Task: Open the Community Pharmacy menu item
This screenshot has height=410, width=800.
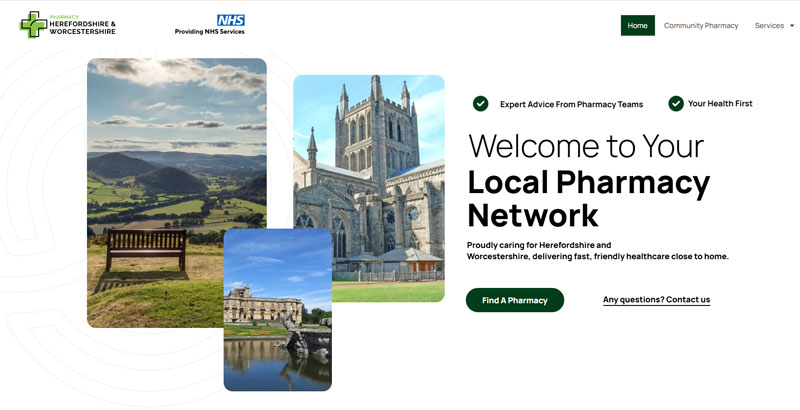Action: 701,25
